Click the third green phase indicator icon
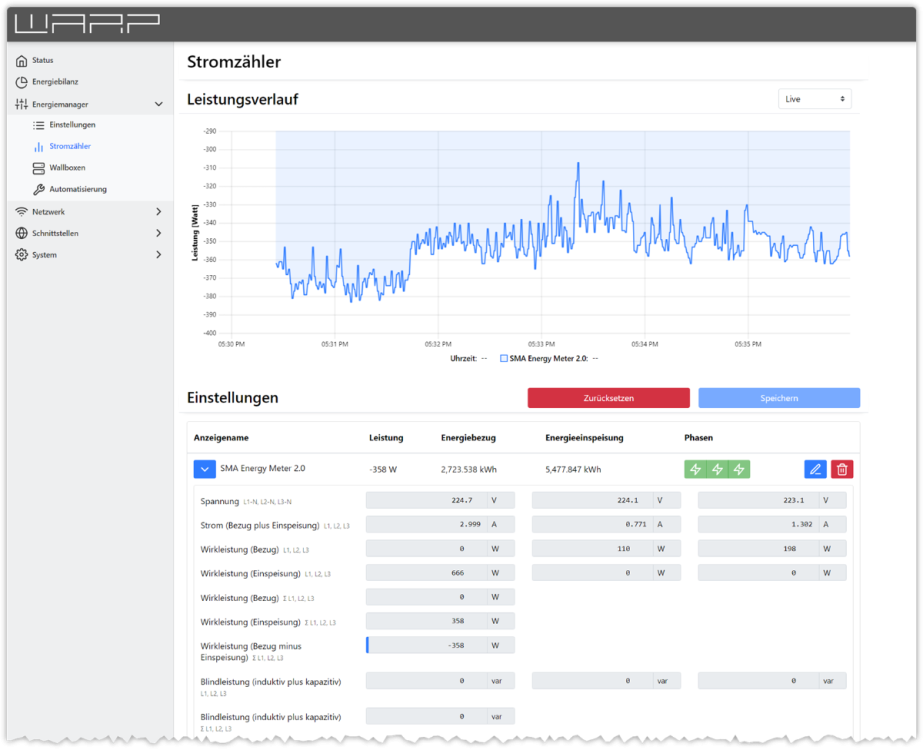 [x=739, y=469]
